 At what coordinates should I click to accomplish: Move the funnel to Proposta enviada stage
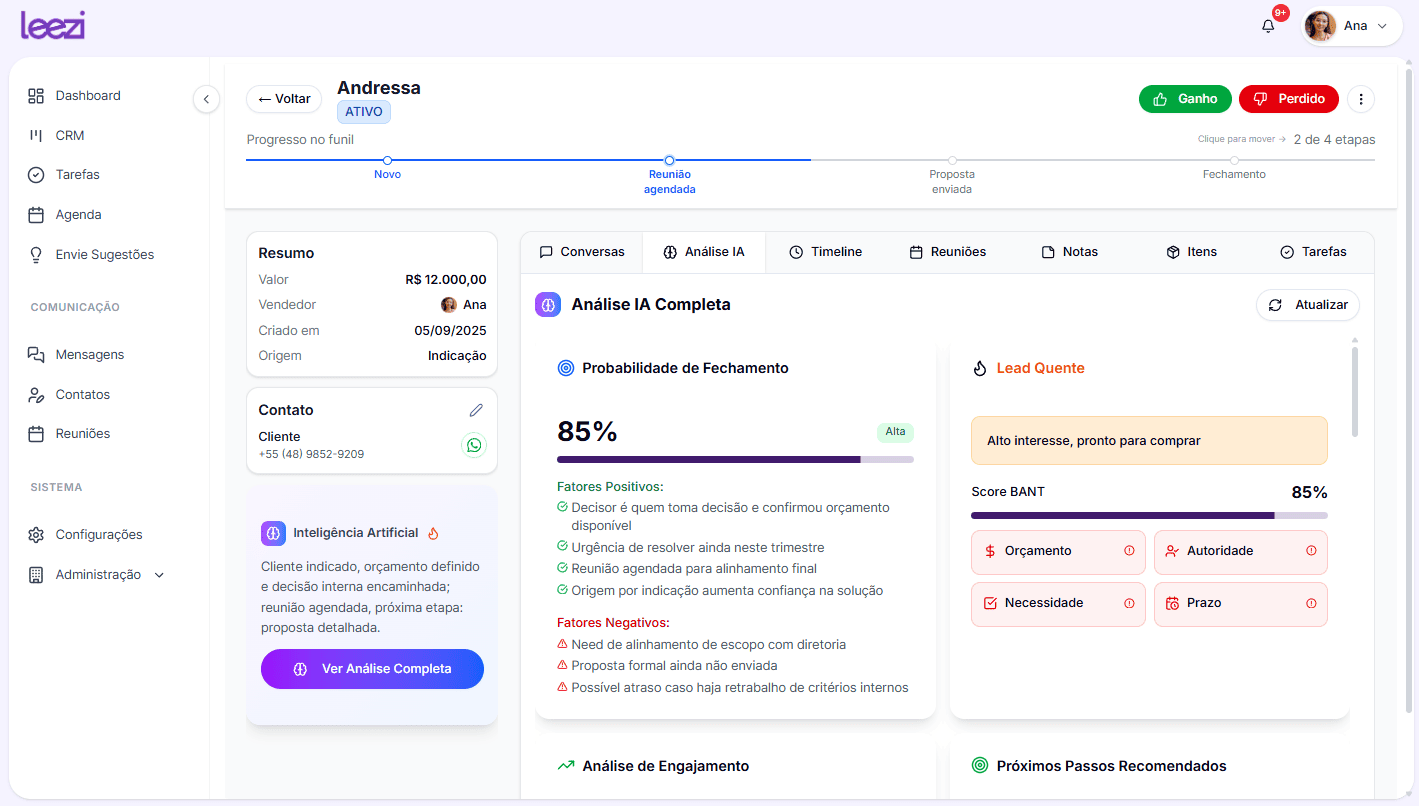(952, 161)
